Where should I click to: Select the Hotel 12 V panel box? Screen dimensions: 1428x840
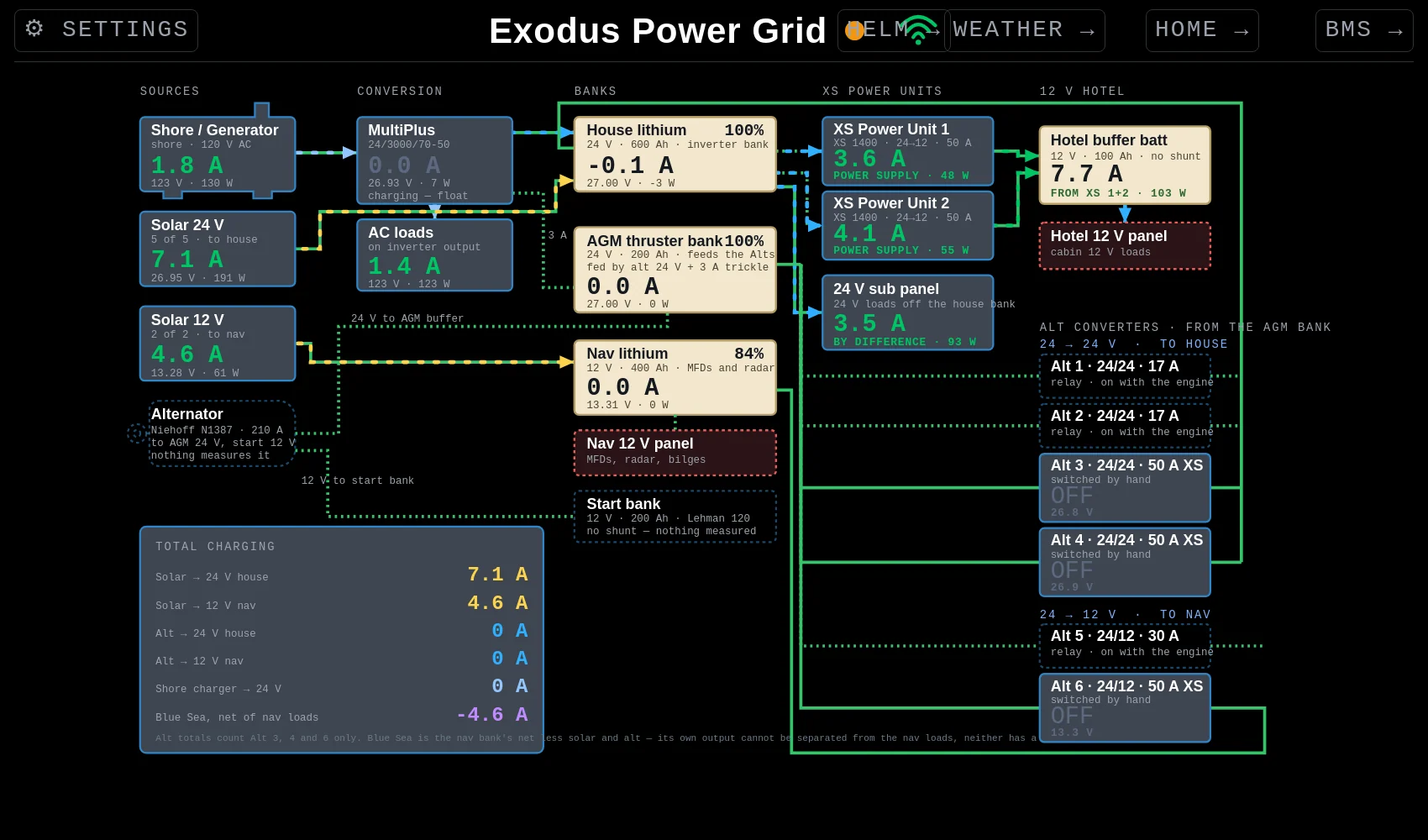click(x=1125, y=246)
